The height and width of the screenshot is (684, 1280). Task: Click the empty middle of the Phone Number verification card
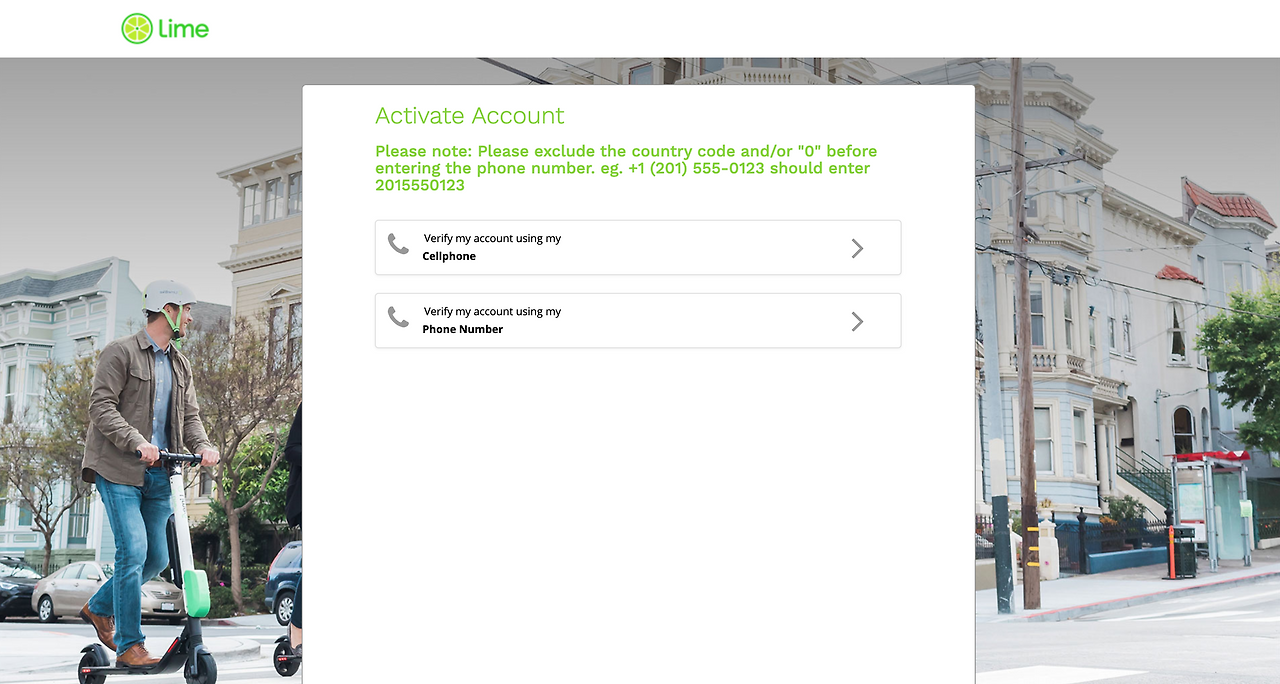[700, 321]
